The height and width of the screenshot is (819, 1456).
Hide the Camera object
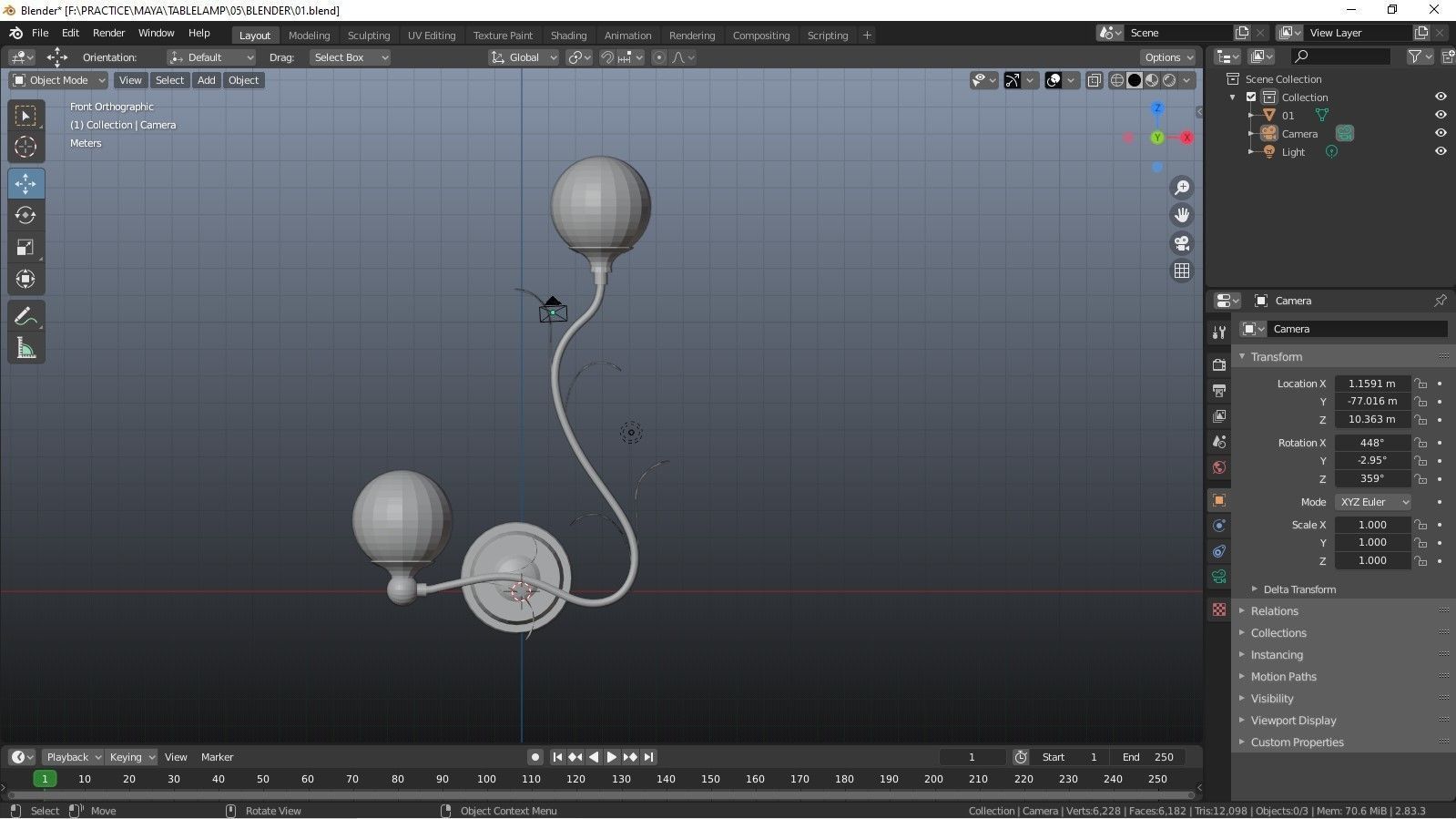click(1441, 133)
